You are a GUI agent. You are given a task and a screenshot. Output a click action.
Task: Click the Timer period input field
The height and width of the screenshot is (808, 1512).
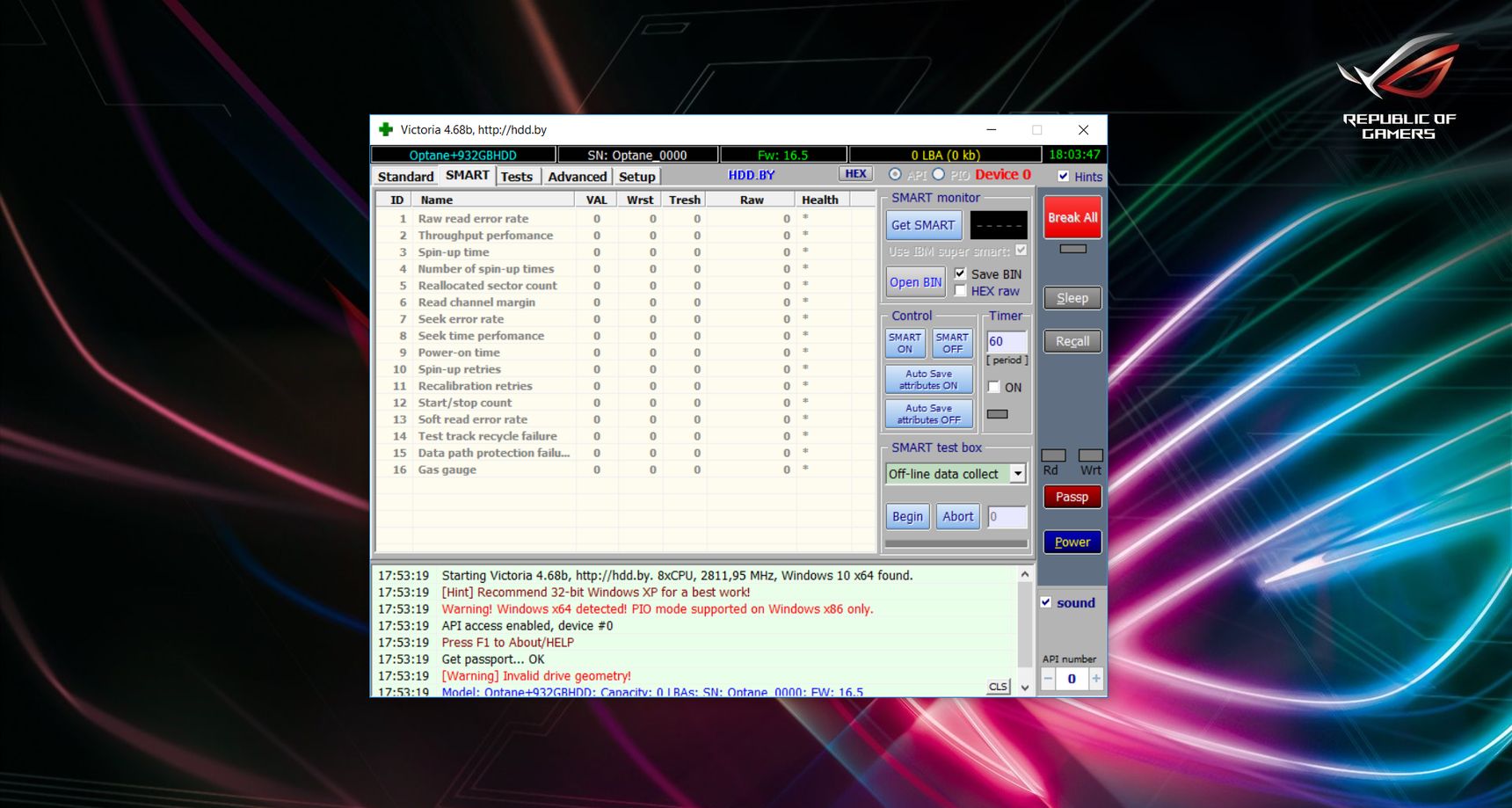tap(1007, 341)
